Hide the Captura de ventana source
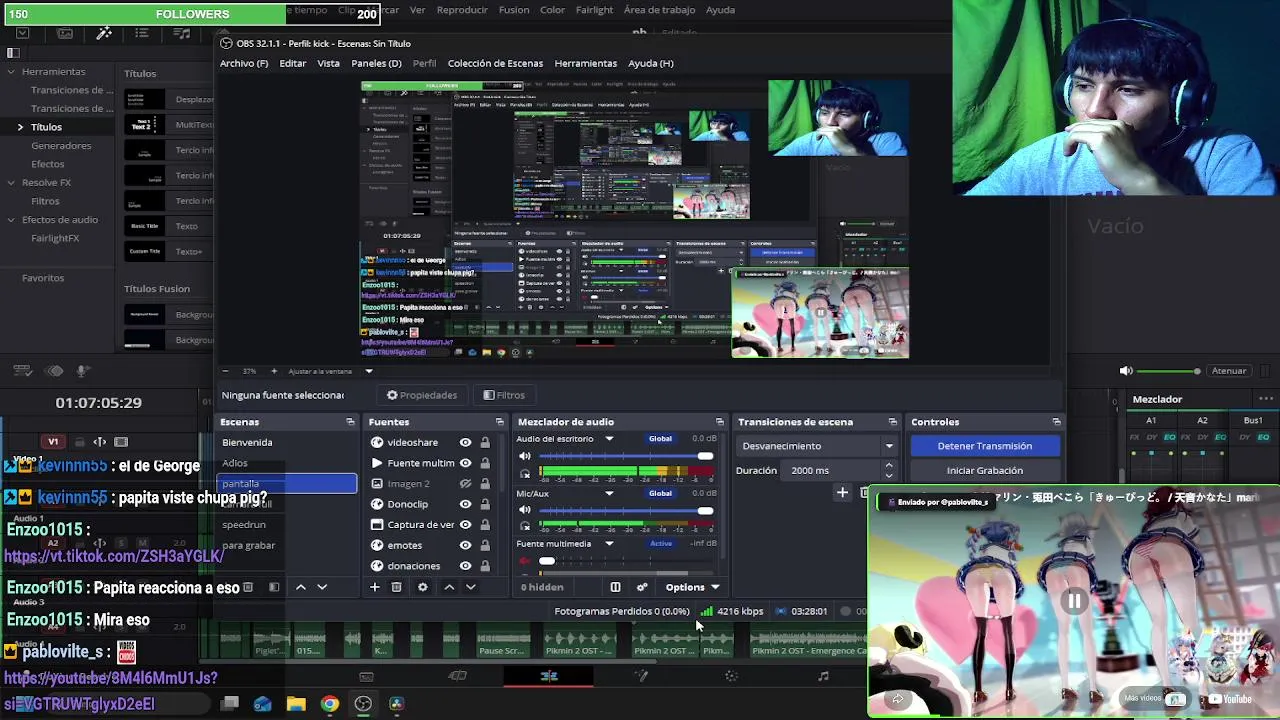Screen dimensions: 1280x720 pos(465,524)
